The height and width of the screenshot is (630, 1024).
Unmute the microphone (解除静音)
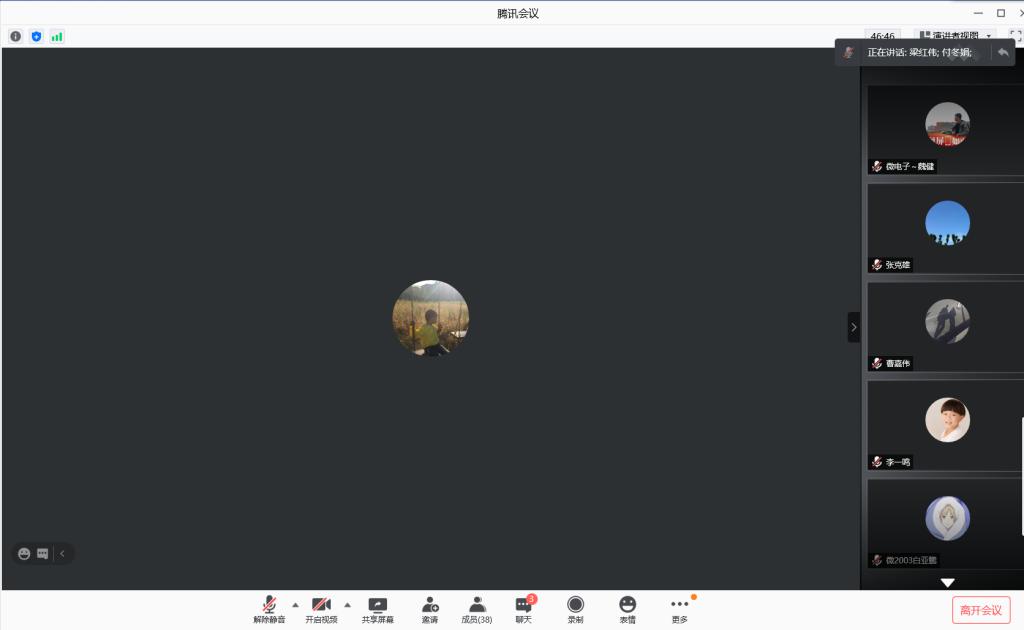[269, 609]
